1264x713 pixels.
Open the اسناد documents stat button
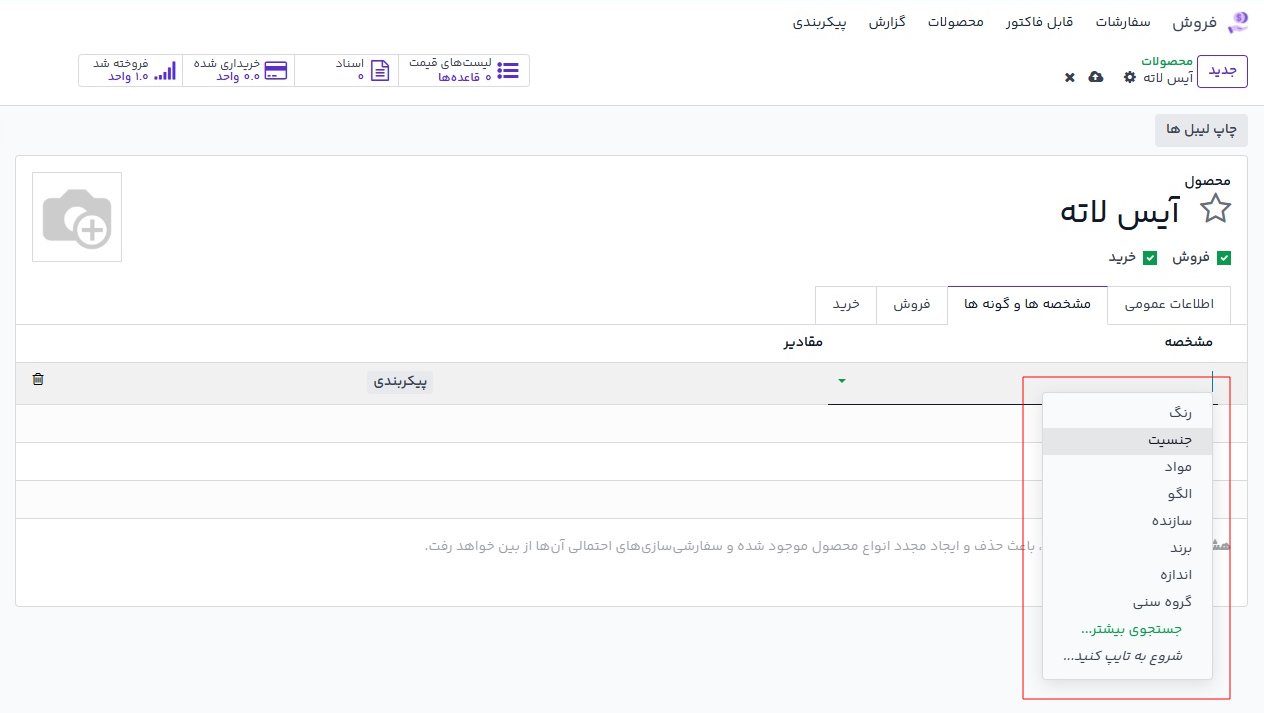346,70
